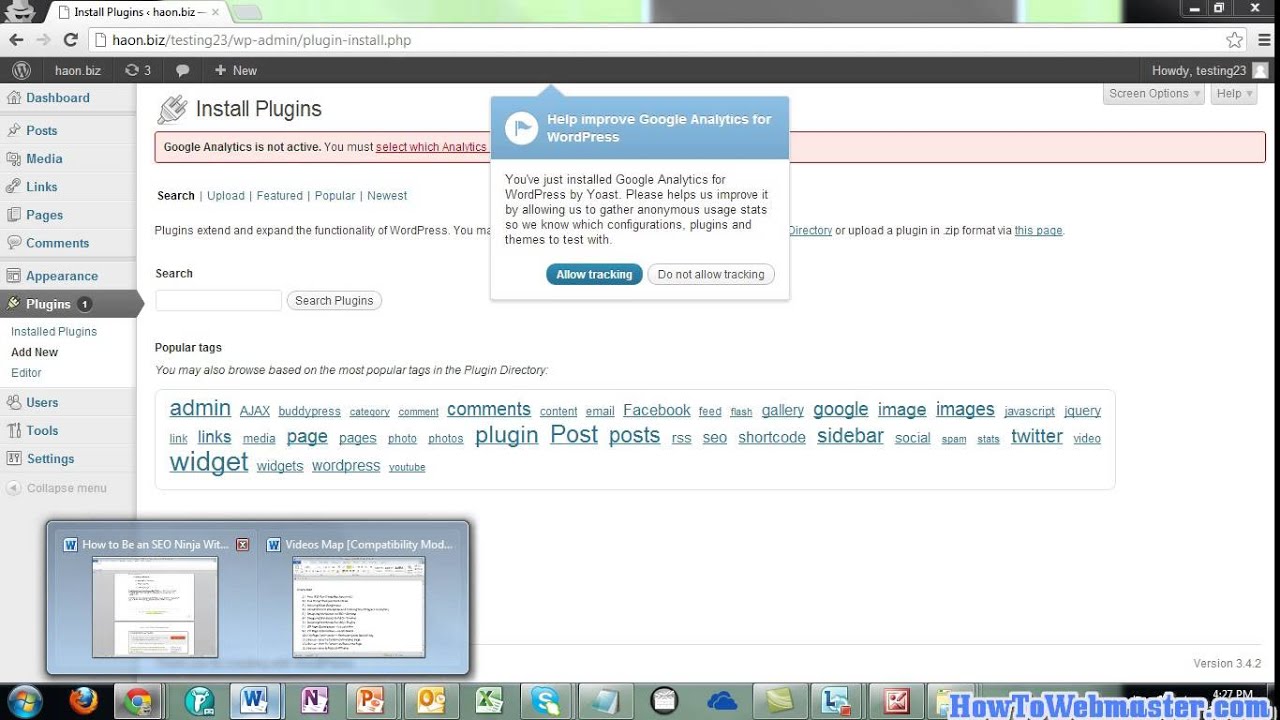Click Do not allow tracking button
The image size is (1280, 720).
pyautogui.click(x=711, y=274)
